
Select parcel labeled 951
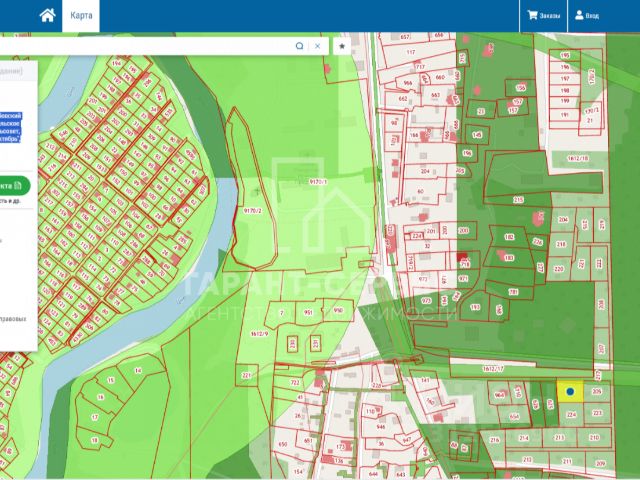pyautogui.click(x=308, y=313)
